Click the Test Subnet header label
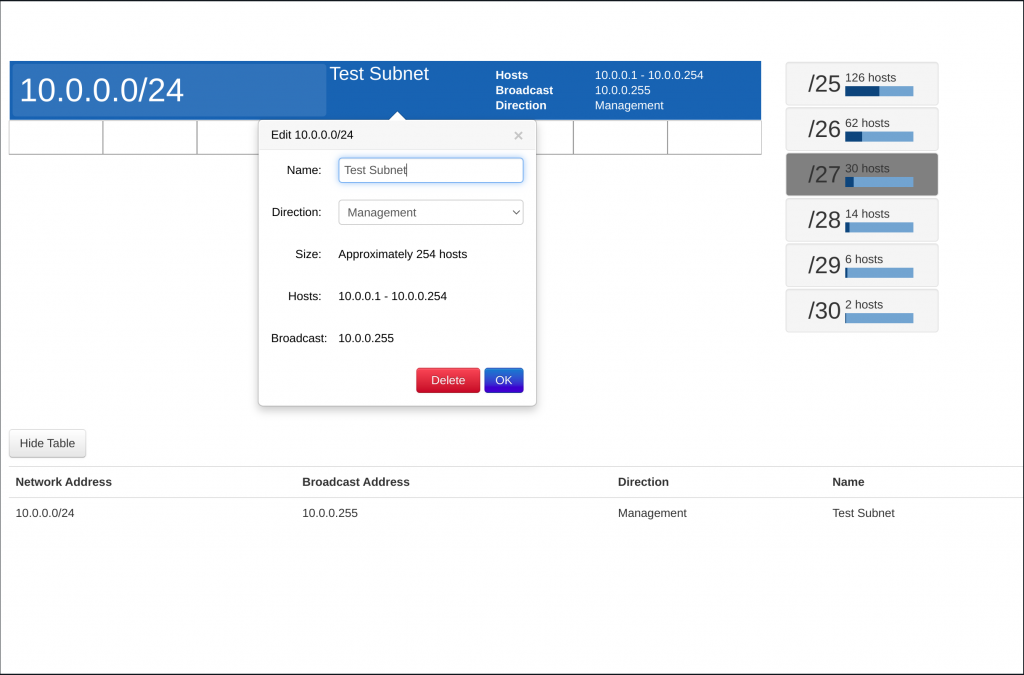 pyautogui.click(x=378, y=73)
